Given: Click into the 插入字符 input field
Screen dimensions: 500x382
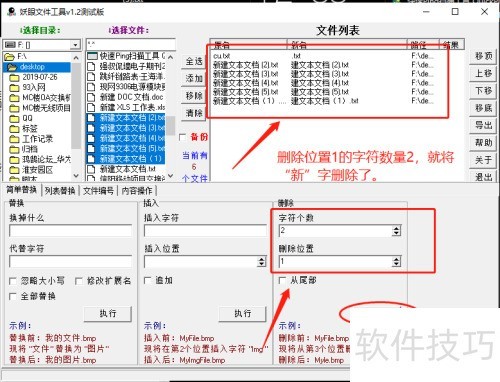Looking at the screenshot, I should pos(205,231).
